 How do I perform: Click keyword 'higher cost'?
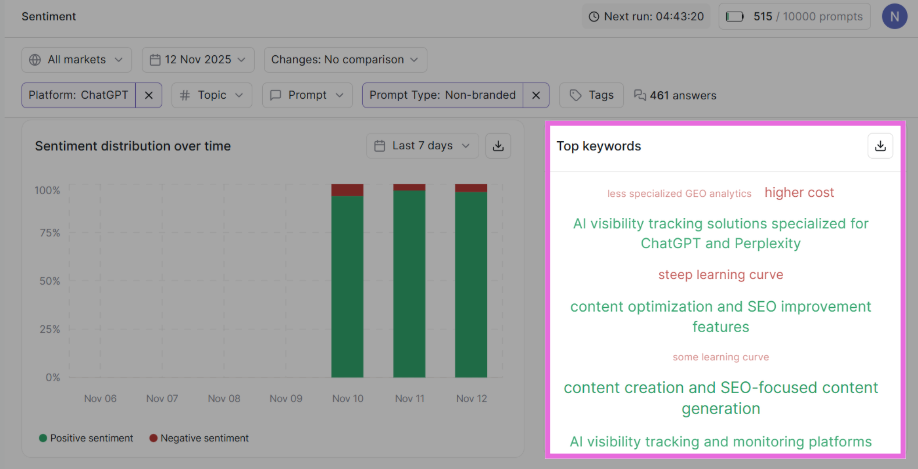pos(799,193)
